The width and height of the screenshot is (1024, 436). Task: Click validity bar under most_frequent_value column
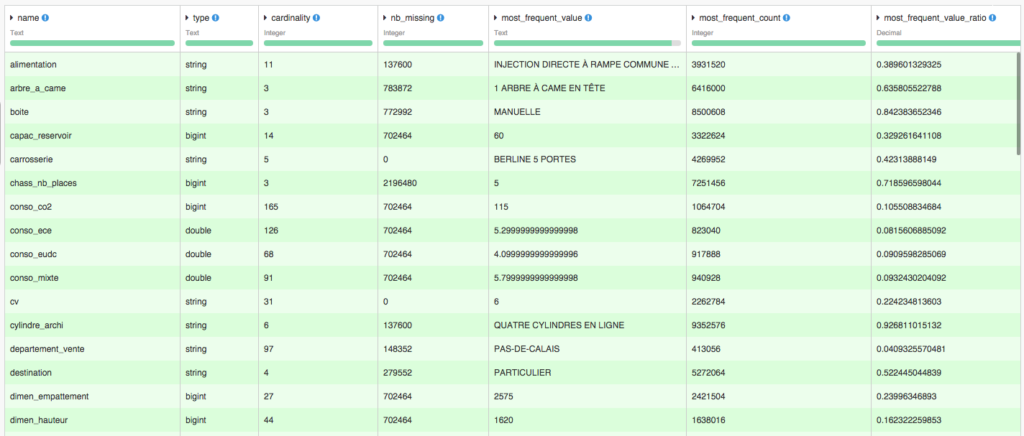point(583,43)
